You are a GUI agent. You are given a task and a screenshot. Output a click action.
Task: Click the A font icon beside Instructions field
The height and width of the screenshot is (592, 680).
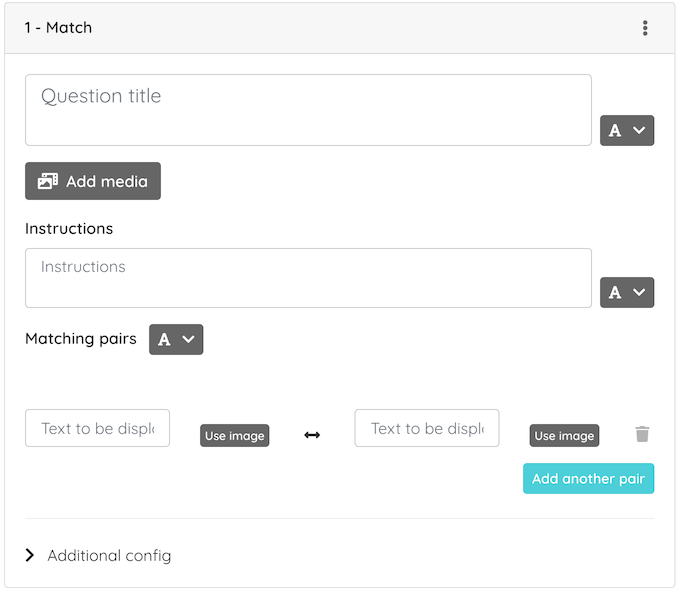pos(615,292)
